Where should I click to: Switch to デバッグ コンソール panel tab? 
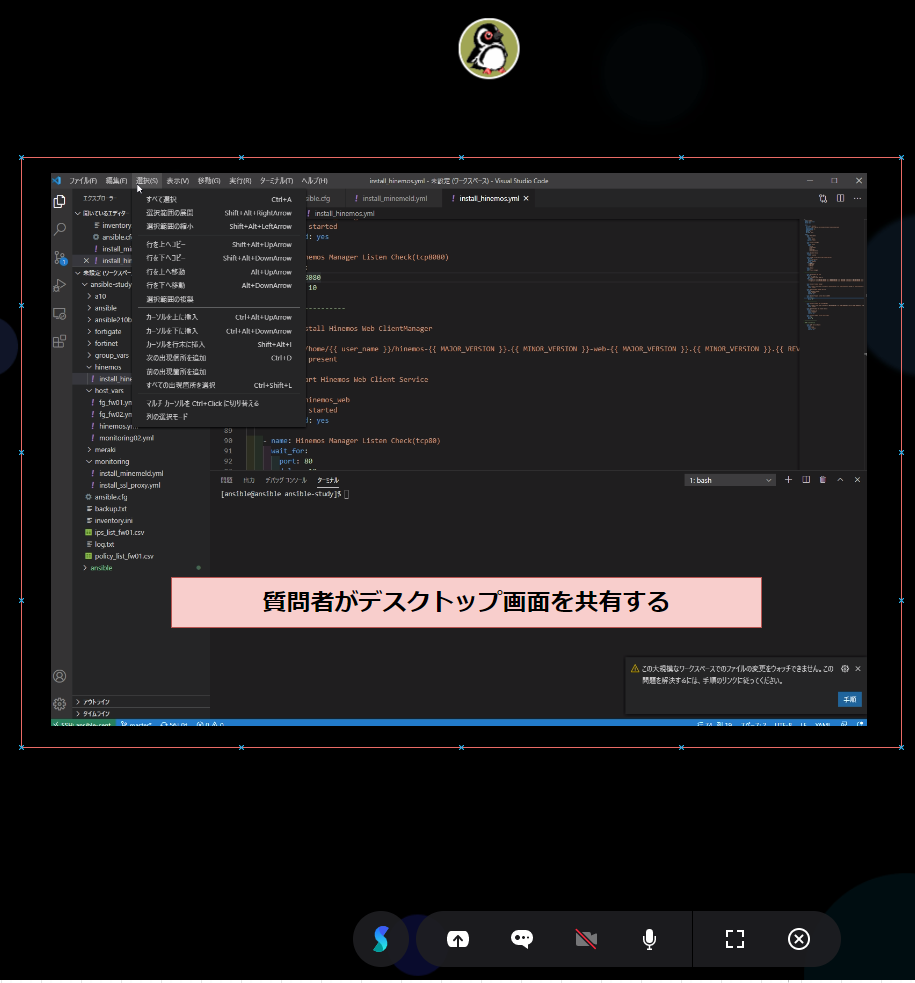pos(286,480)
